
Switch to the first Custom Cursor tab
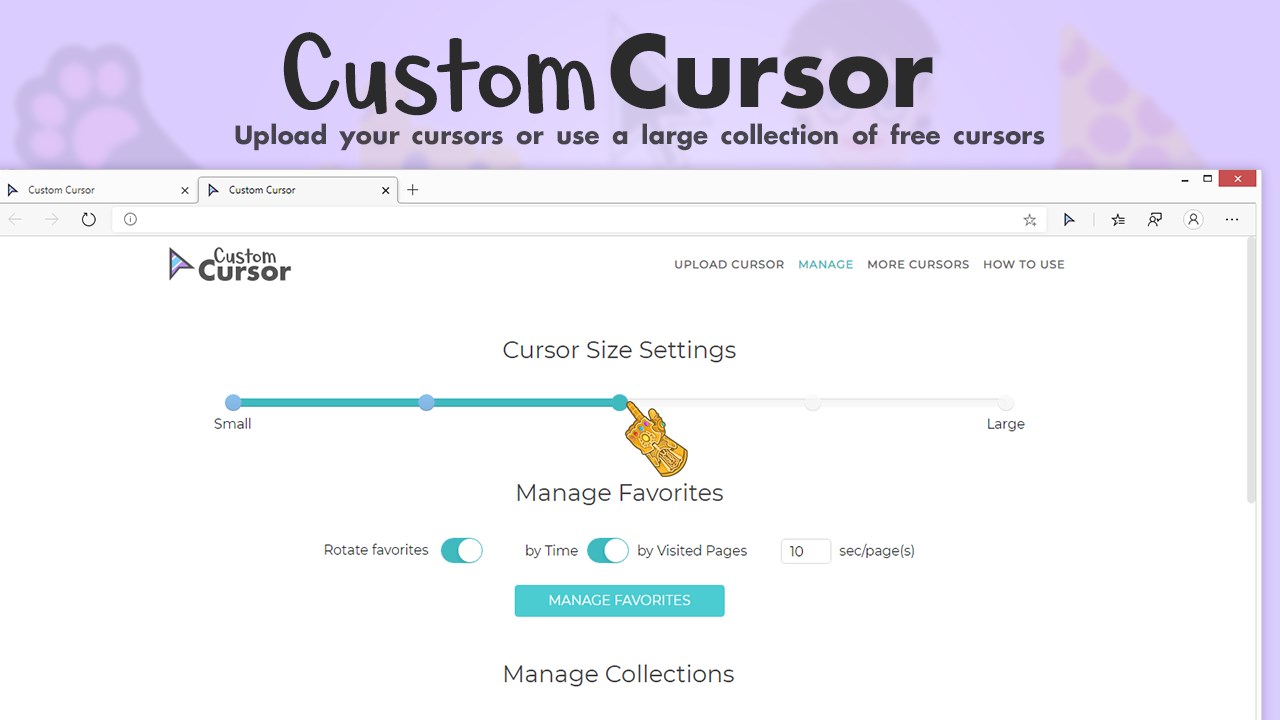coord(98,190)
